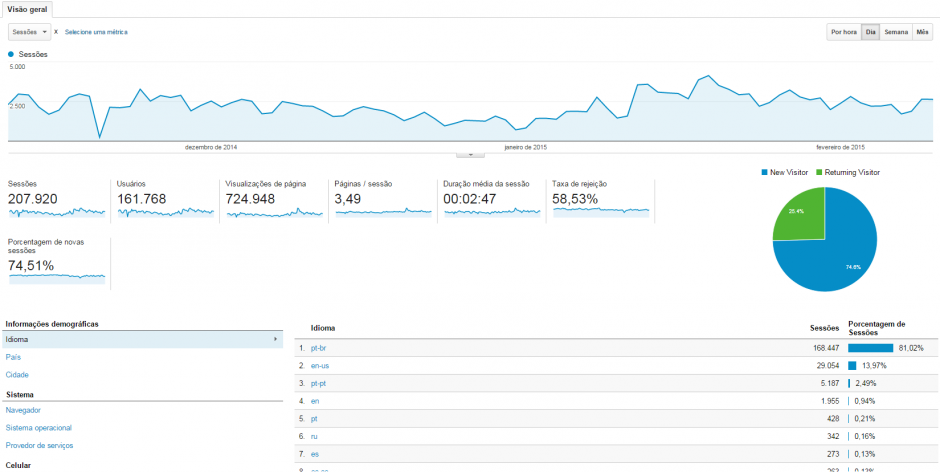Image resolution: width=940 pixels, height=472 pixels.
Task: Open the Sistema operacional link
Action: [x=38, y=428]
